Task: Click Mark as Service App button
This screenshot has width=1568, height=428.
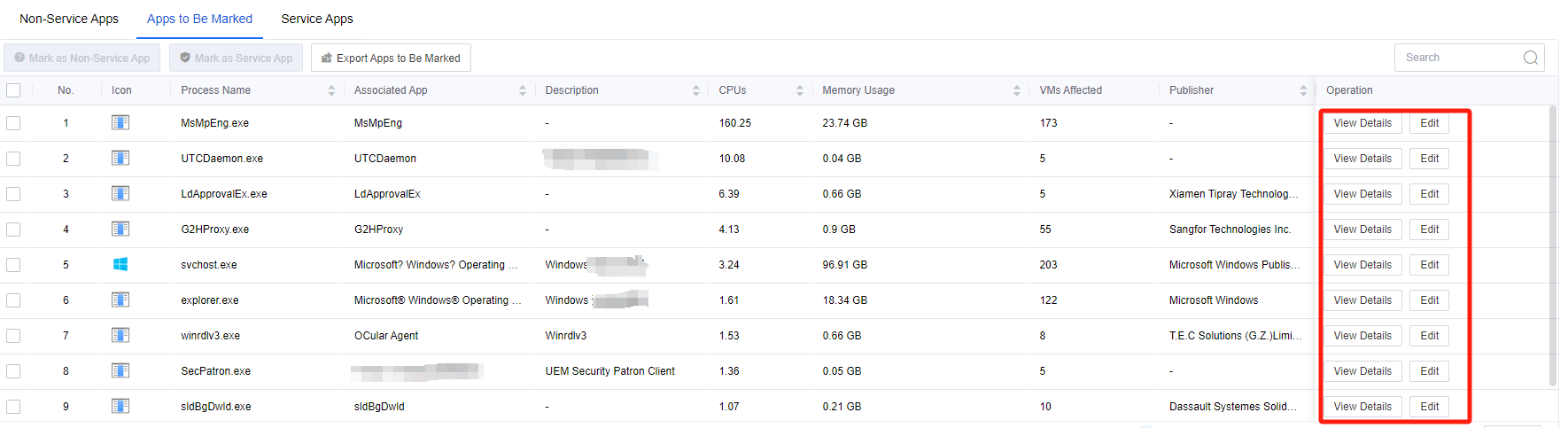Action: (236, 58)
